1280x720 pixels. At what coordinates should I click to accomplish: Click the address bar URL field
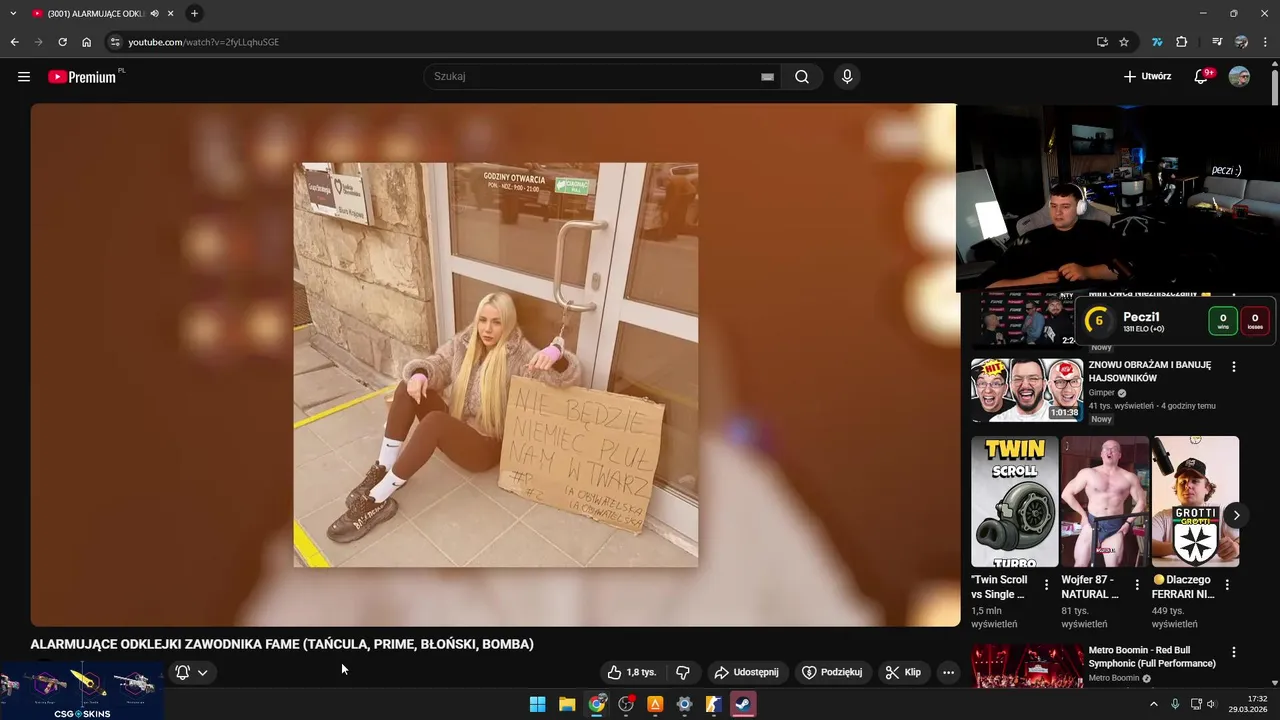(x=600, y=42)
